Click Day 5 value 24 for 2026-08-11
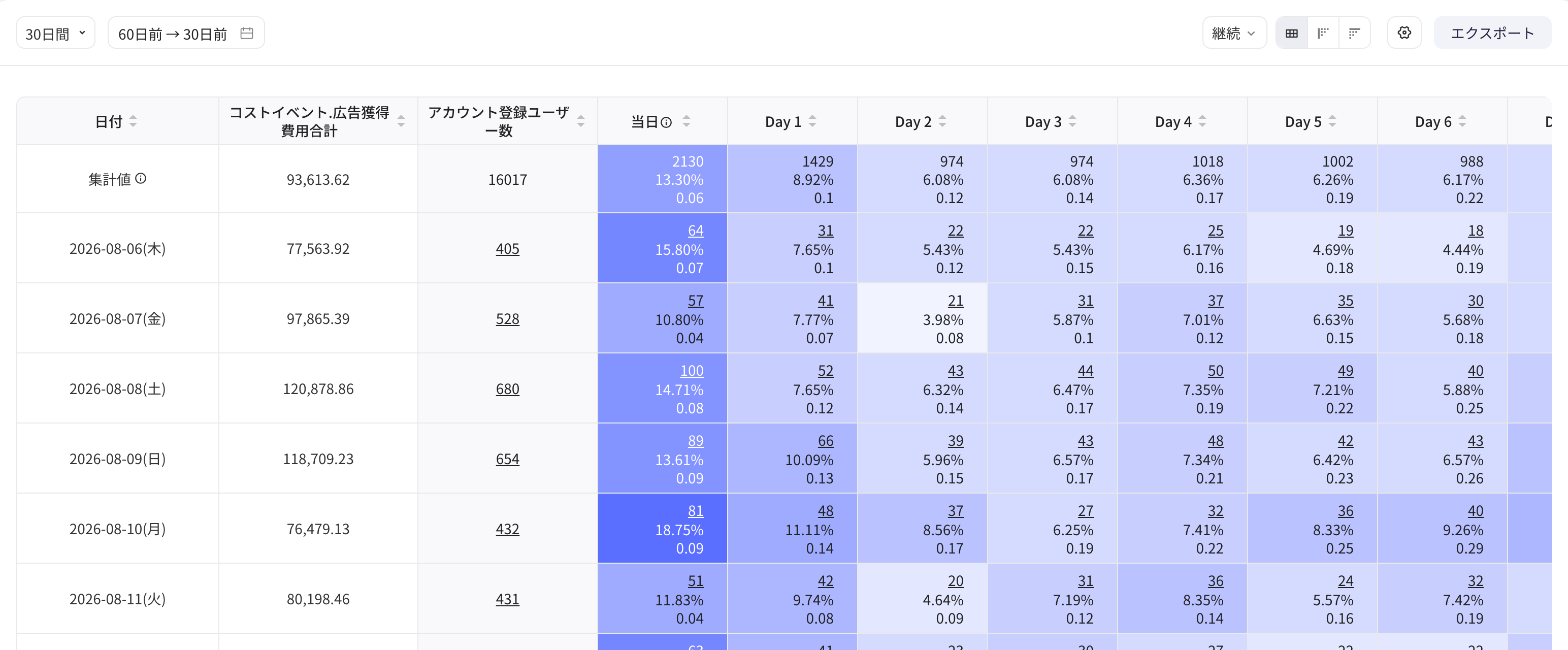This screenshot has width=1568, height=650. click(x=1345, y=580)
